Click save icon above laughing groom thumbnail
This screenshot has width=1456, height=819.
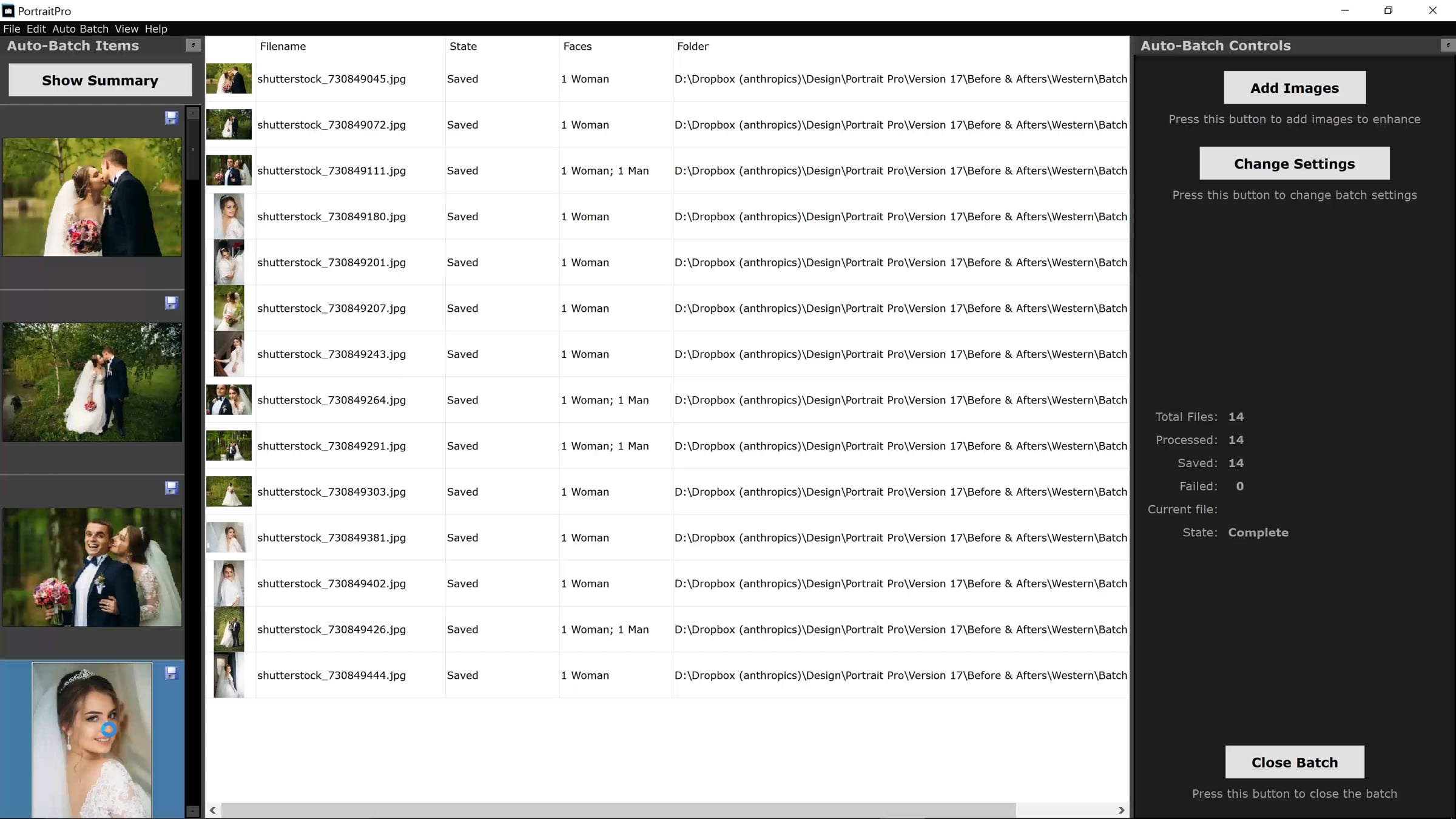point(172,488)
